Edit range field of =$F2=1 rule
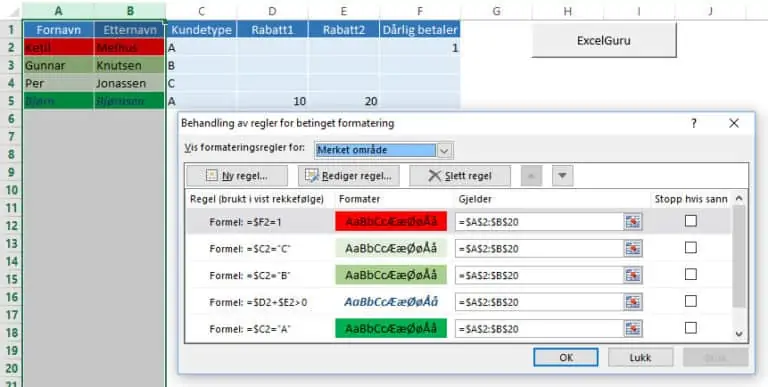The height and width of the screenshot is (387, 768). pyautogui.click(x=539, y=222)
